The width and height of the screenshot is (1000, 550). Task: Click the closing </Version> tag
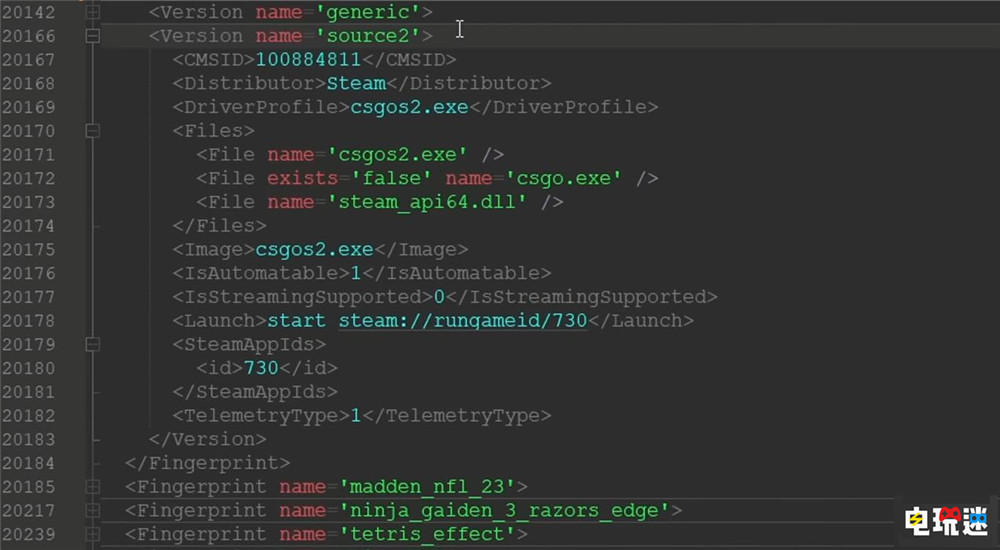tap(208, 439)
